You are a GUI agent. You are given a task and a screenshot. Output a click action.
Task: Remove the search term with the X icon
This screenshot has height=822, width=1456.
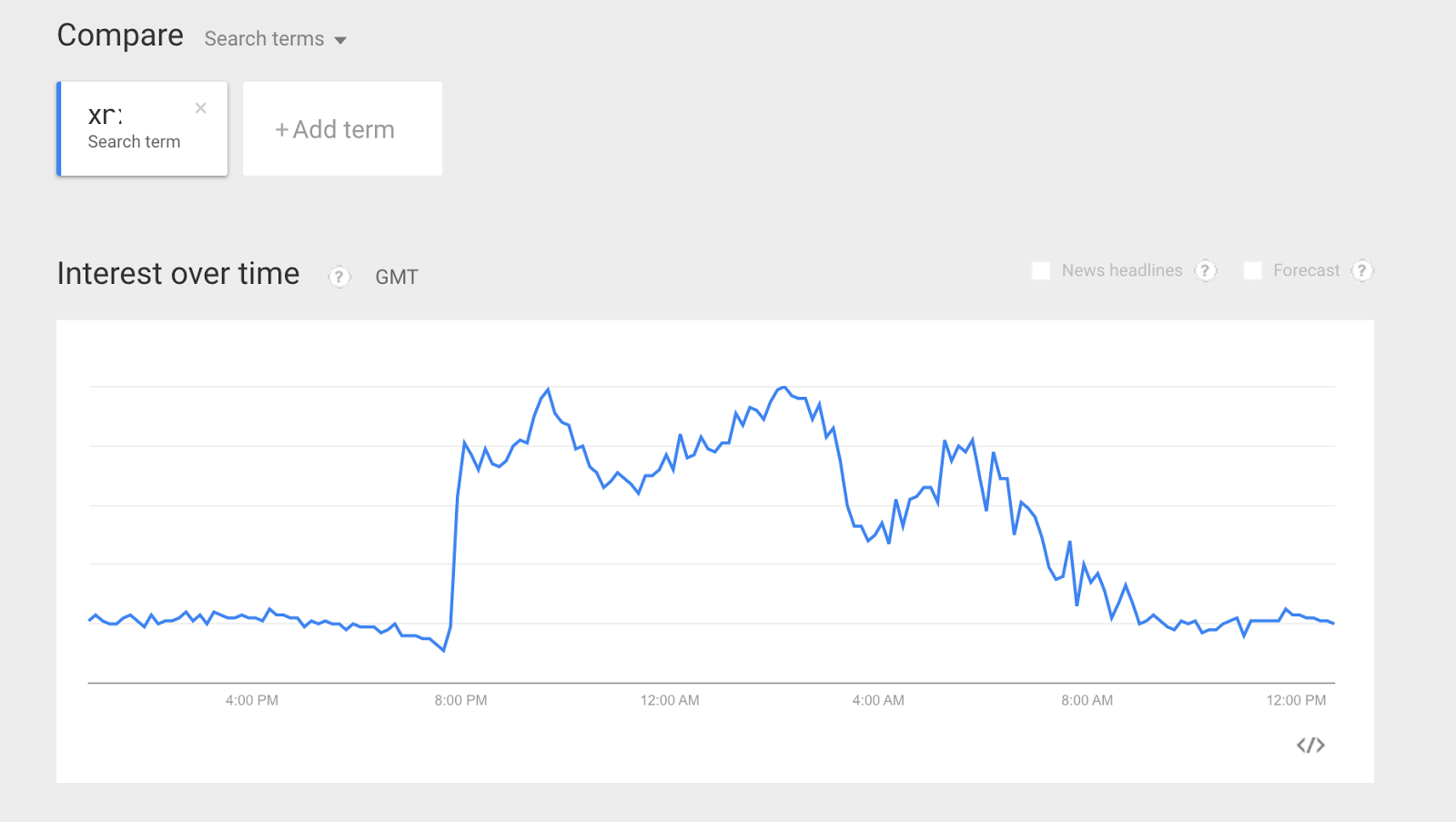click(201, 108)
